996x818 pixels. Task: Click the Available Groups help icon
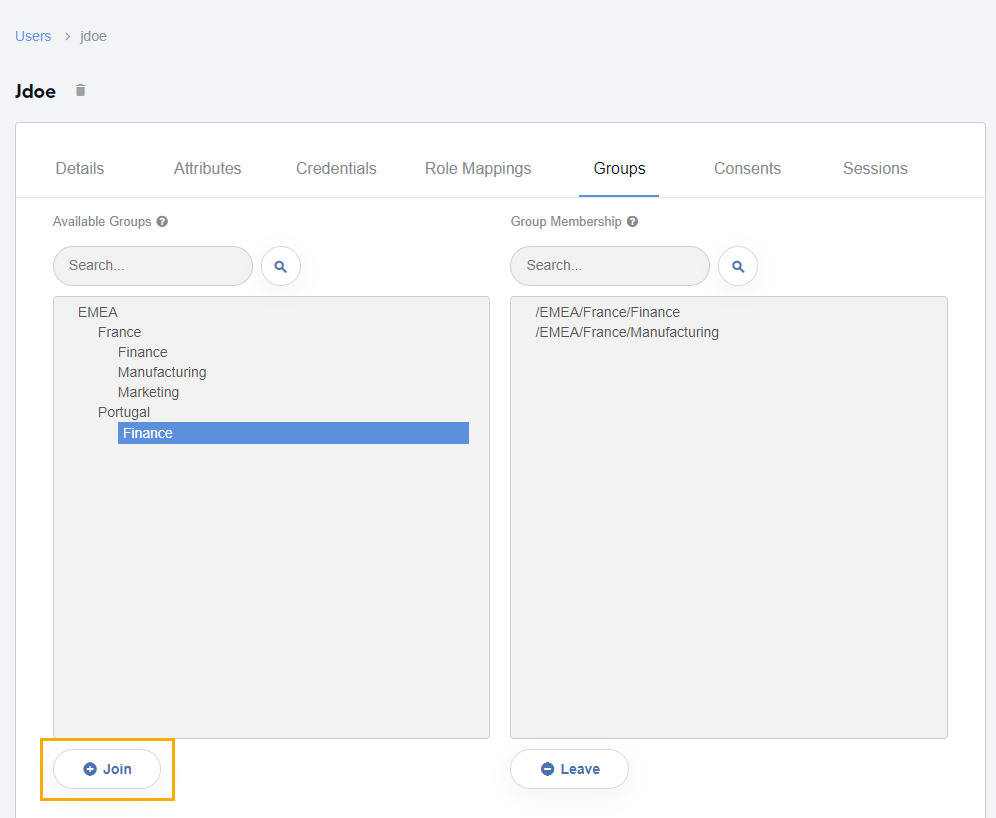pyautogui.click(x=162, y=222)
